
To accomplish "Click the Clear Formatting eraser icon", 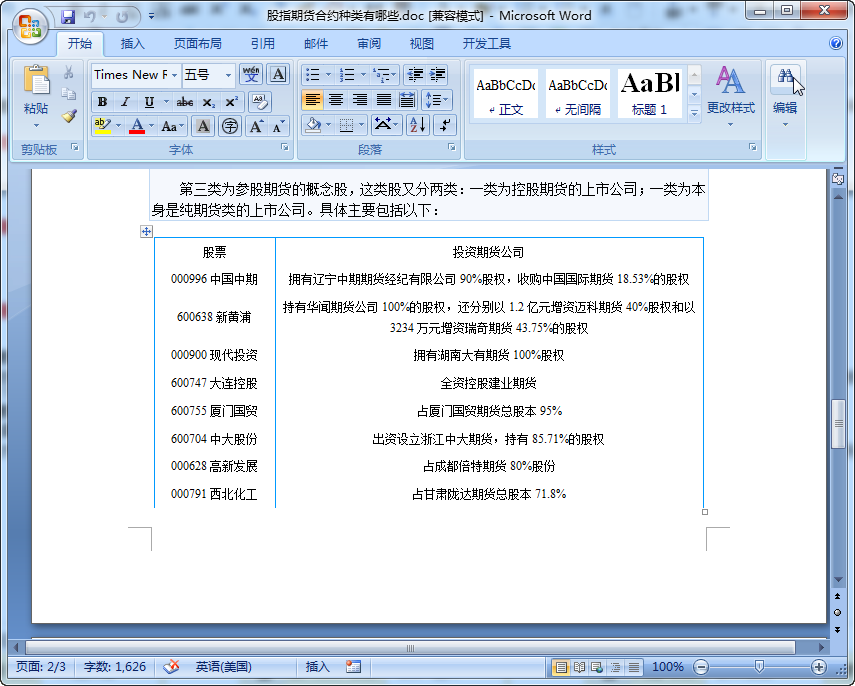I will pyautogui.click(x=260, y=102).
